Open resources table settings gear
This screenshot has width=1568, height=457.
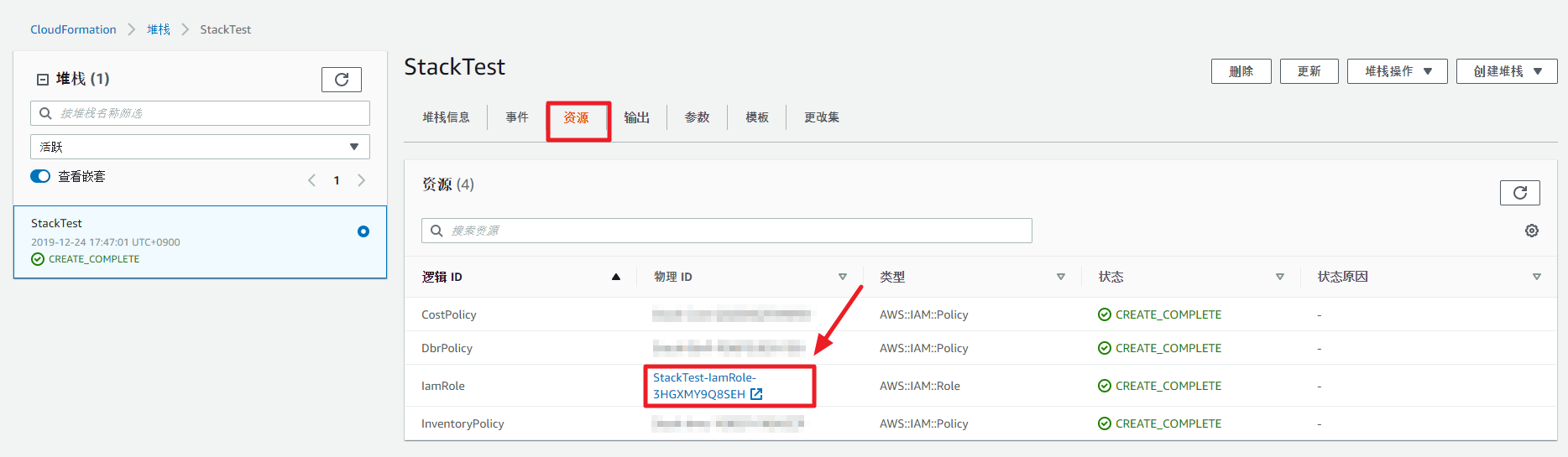coord(1531,231)
